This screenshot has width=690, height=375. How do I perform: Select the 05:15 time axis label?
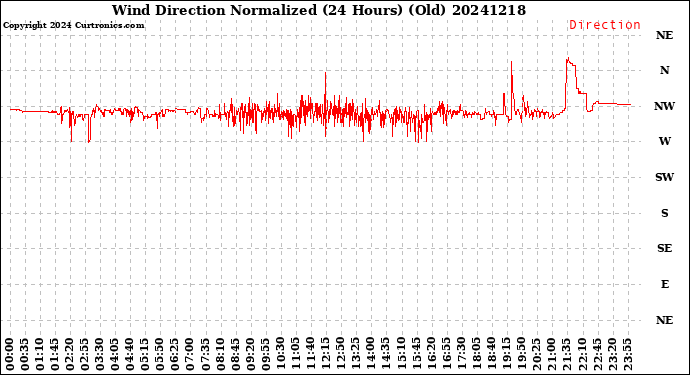coord(145,355)
